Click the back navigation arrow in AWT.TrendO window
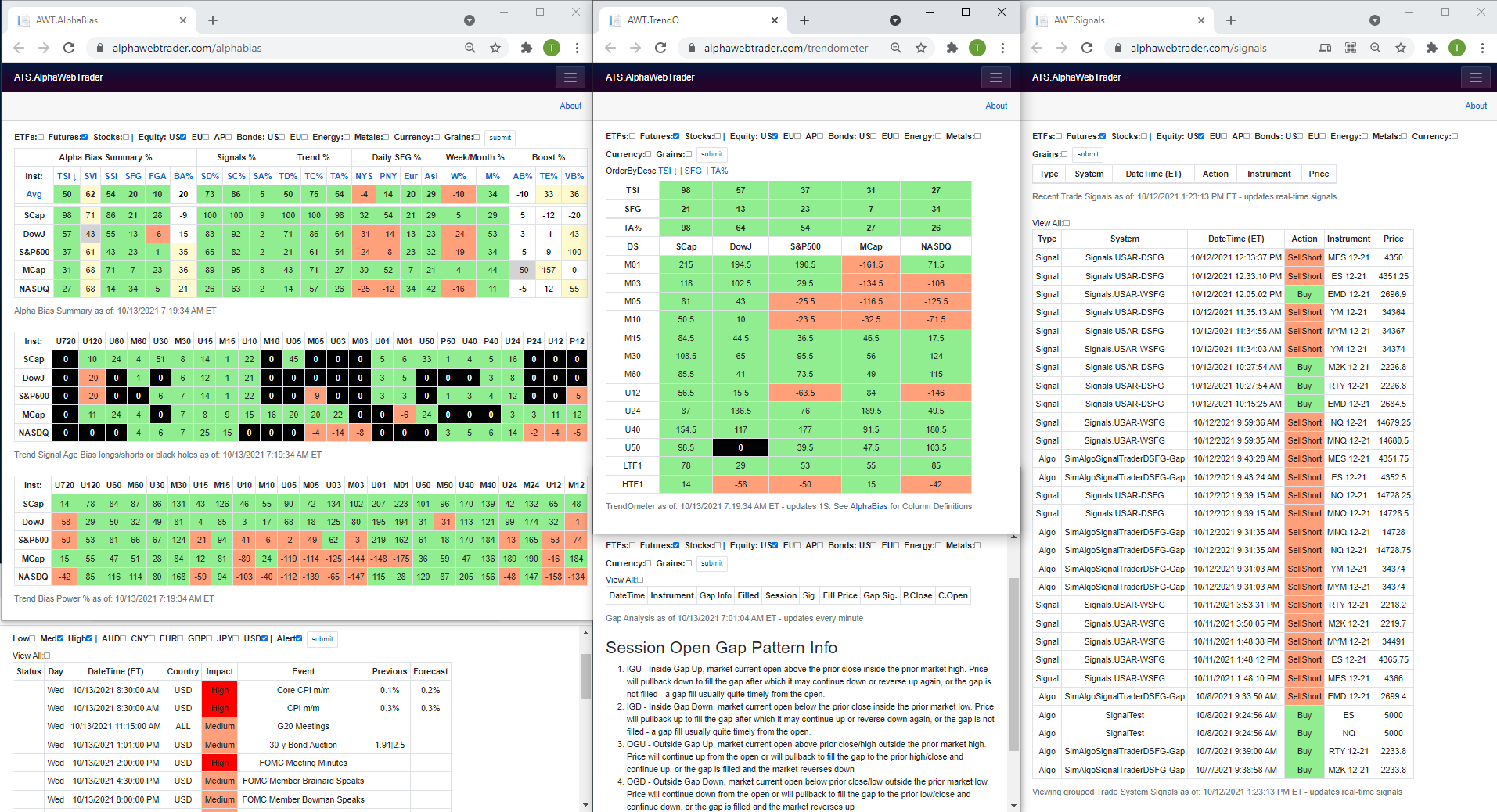Viewport: 1497px width, 812px height. (x=610, y=48)
